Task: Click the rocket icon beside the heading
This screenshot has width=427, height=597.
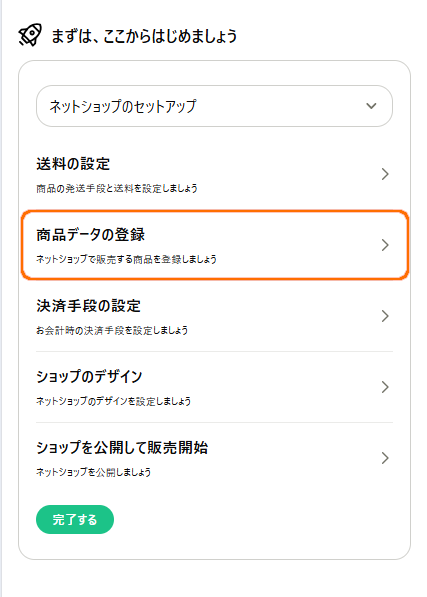Action: [x=30, y=35]
